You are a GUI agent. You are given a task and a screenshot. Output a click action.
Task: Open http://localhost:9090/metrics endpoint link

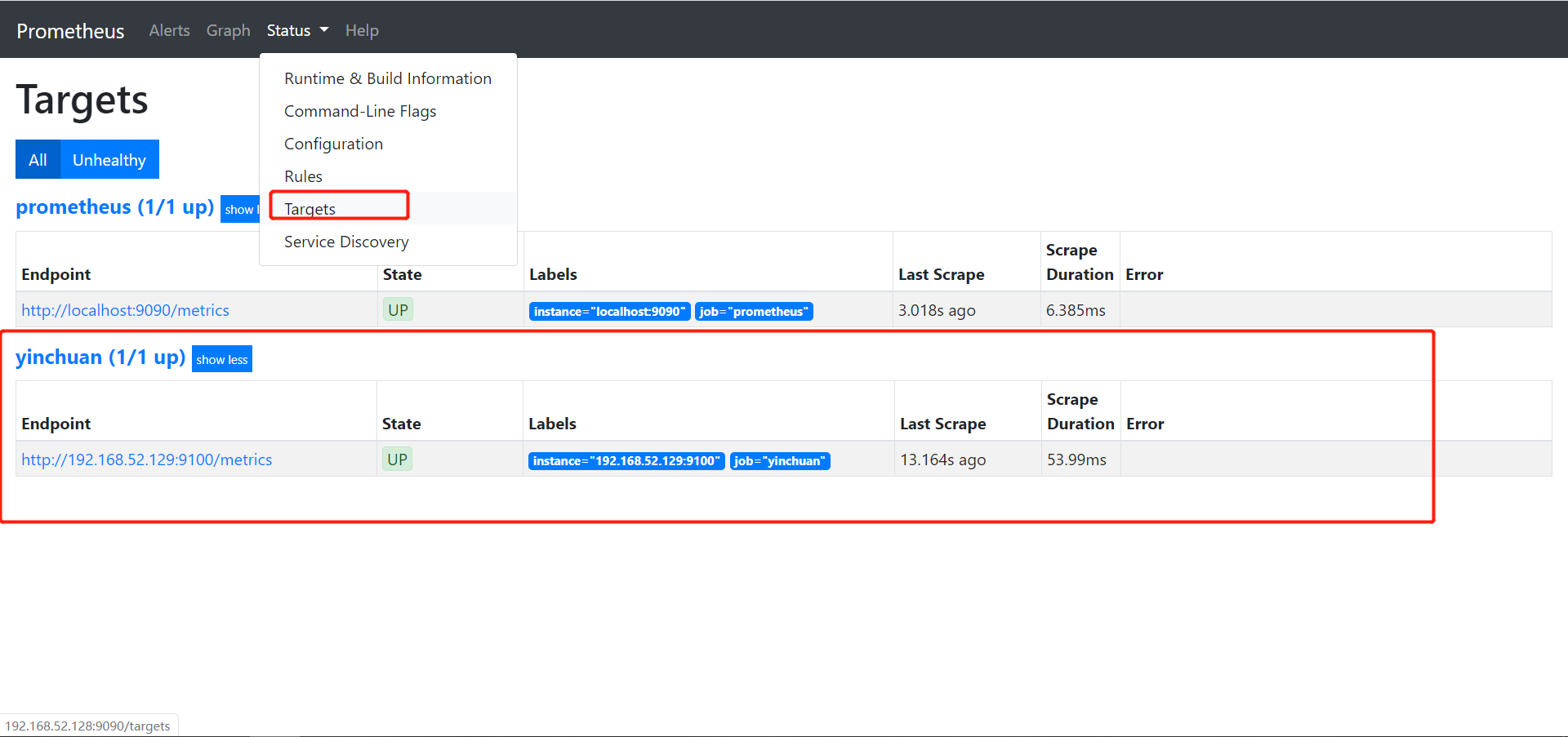click(x=125, y=310)
